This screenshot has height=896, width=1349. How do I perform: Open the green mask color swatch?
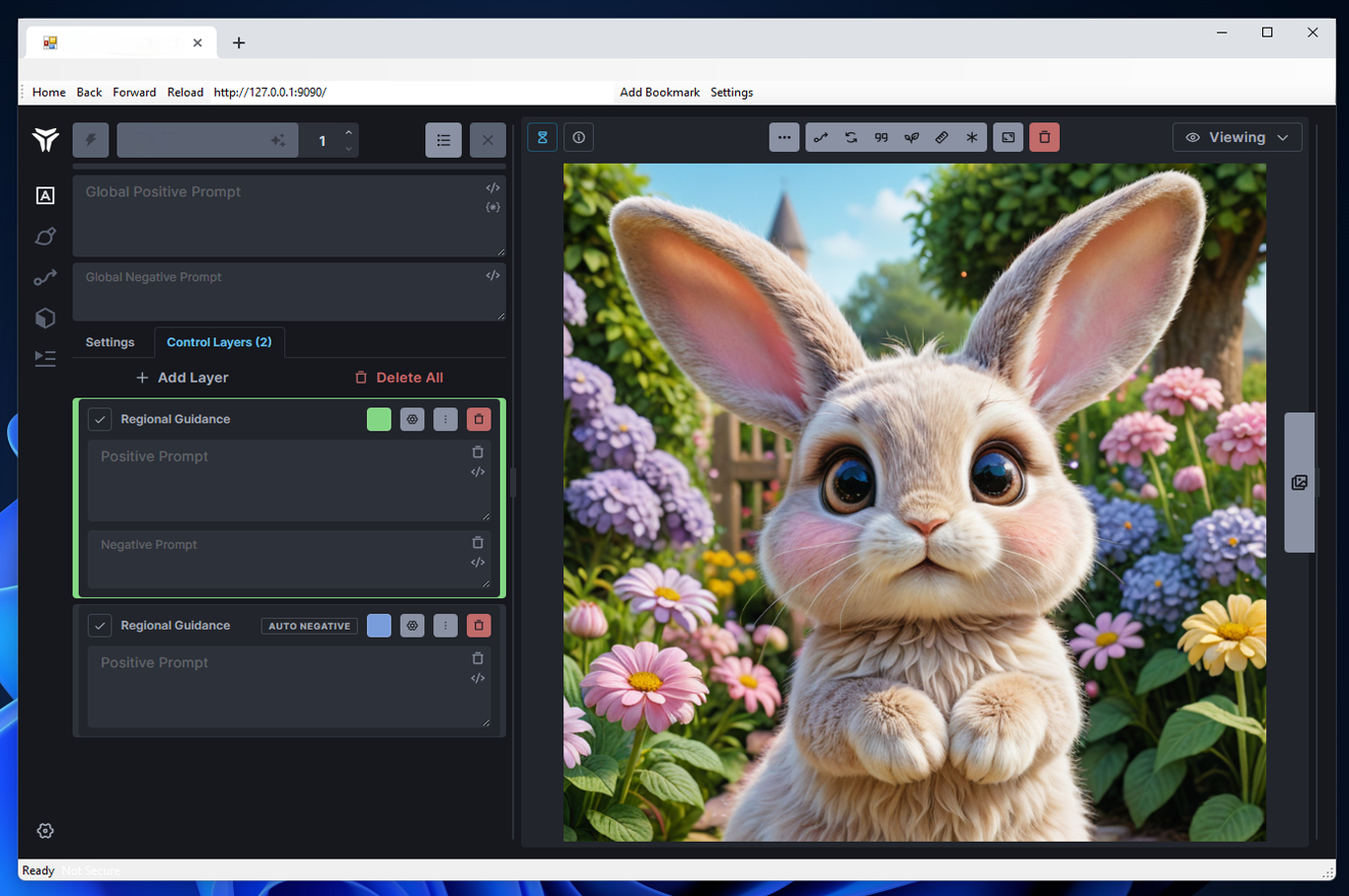pyautogui.click(x=379, y=419)
